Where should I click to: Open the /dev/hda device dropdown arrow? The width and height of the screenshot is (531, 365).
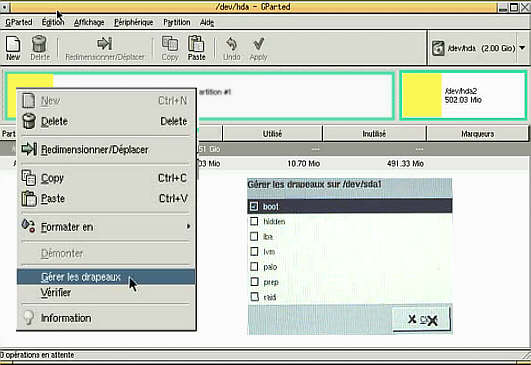[x=522, y=48]
